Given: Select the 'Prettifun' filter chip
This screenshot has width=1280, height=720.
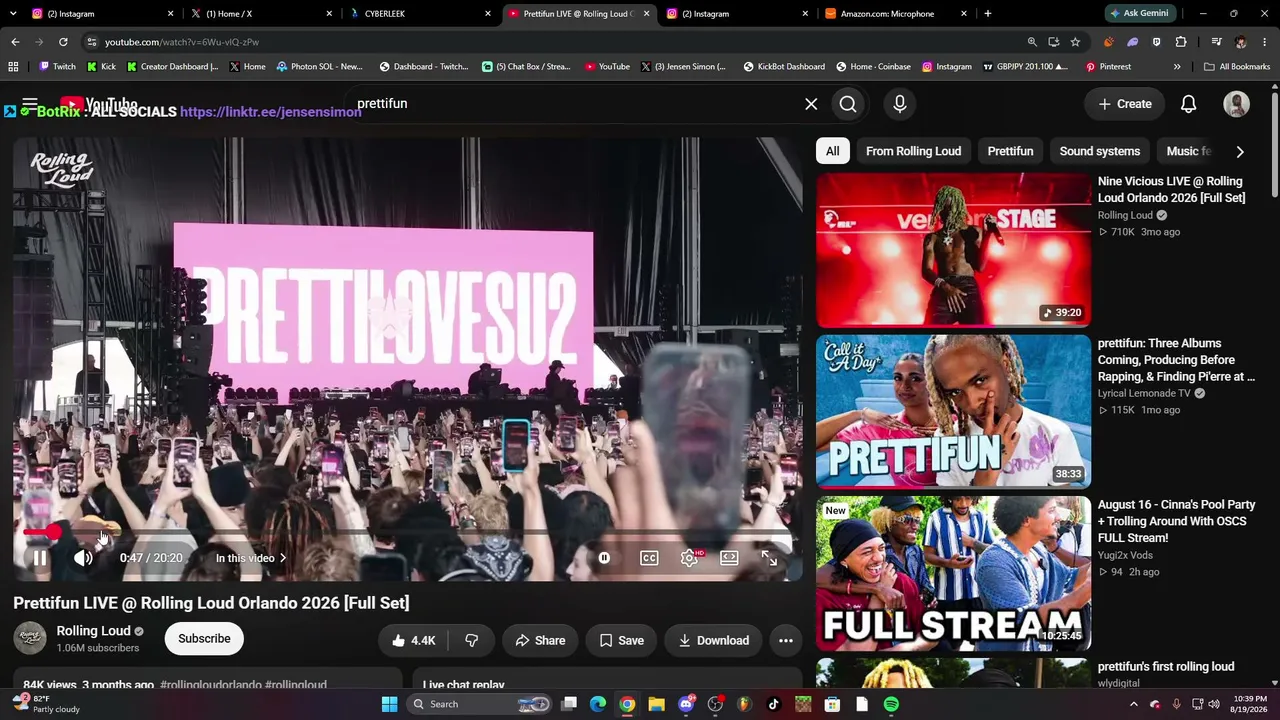Looking at the screenshot, I should pyautogui.click(x=1010, y=151).
